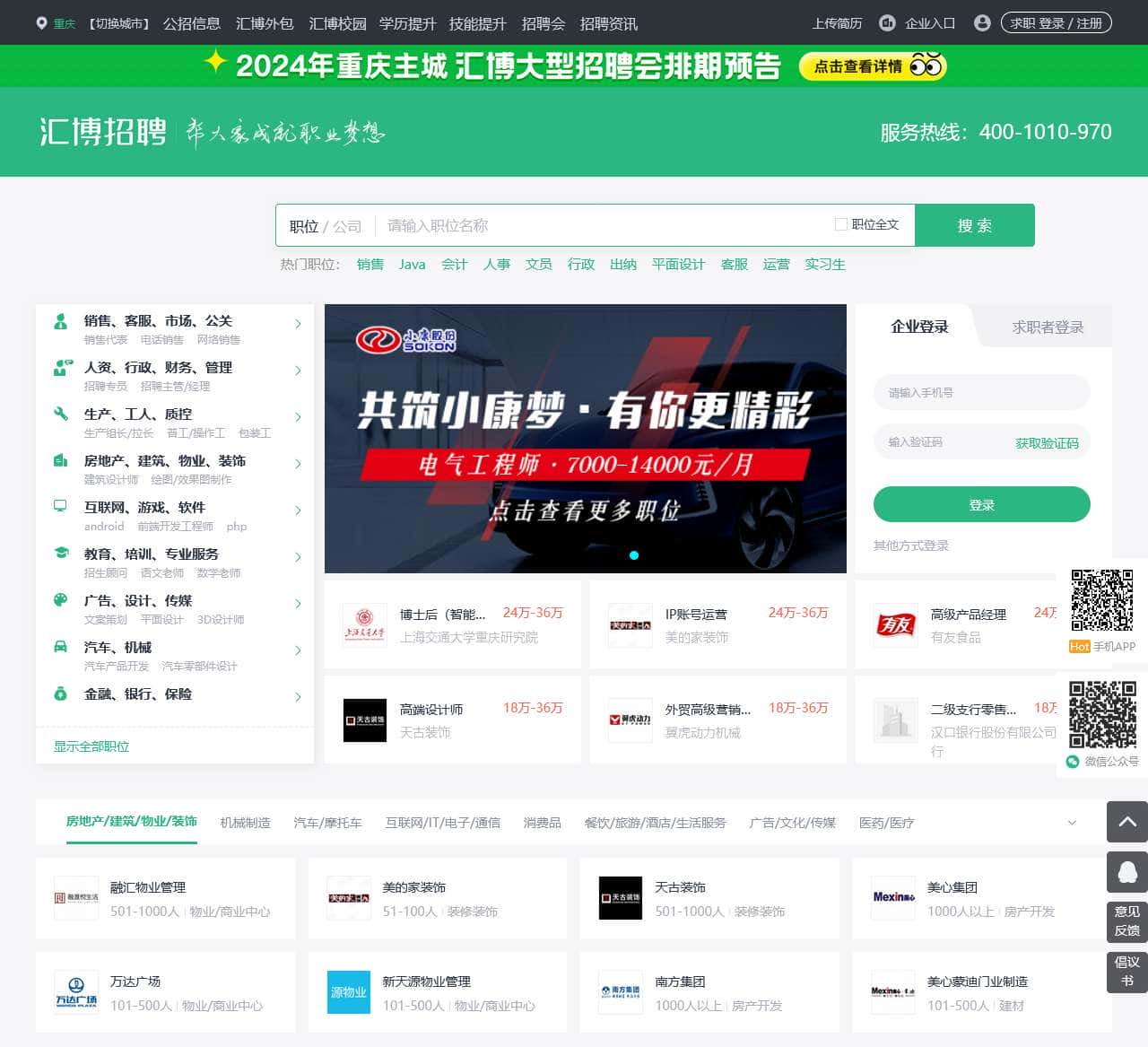Open 技能提升 in the top navigation
1148x1047 pixels.
click(x=478, y=23)
